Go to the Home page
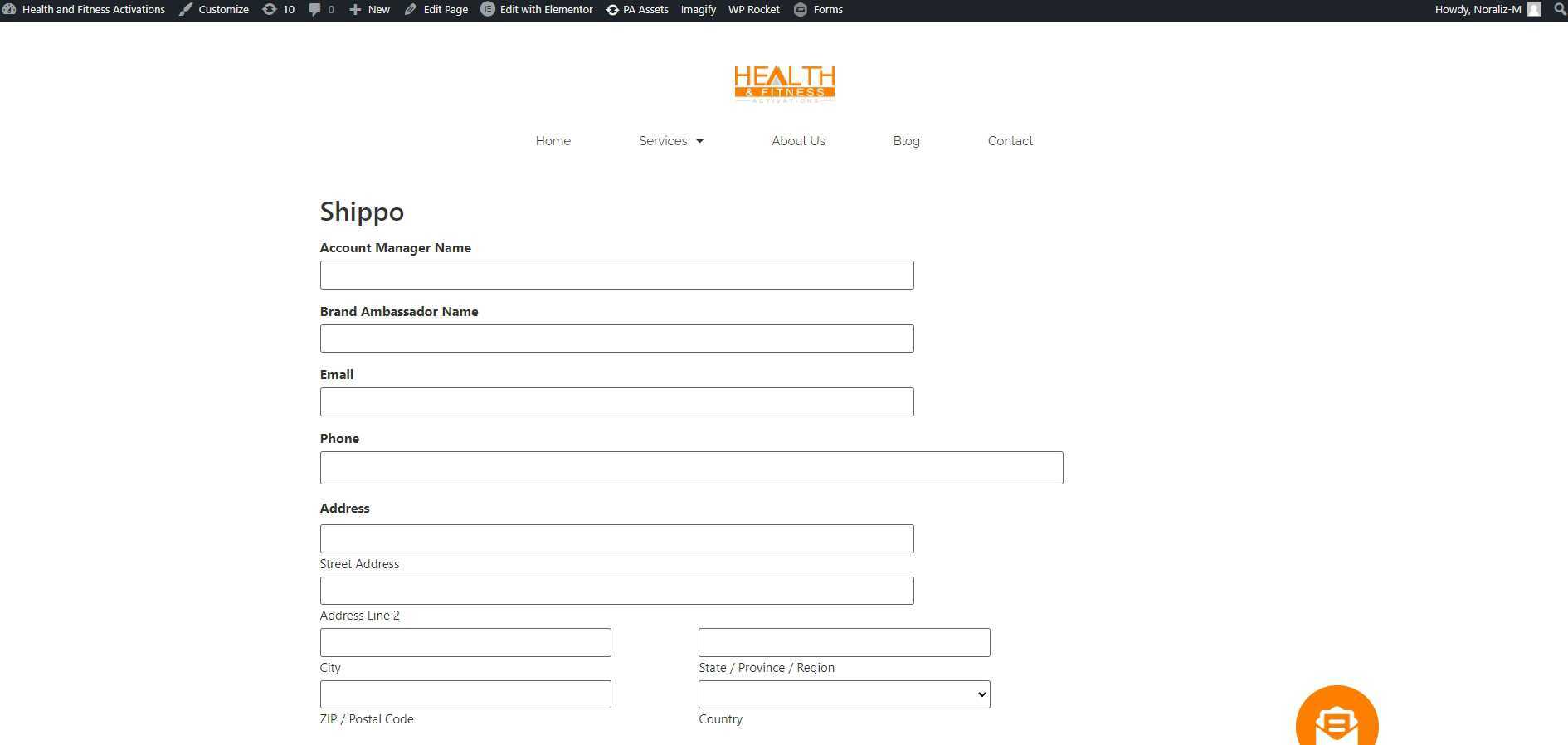Screen dimensions: 1568x745 click(x=553, y=141)
